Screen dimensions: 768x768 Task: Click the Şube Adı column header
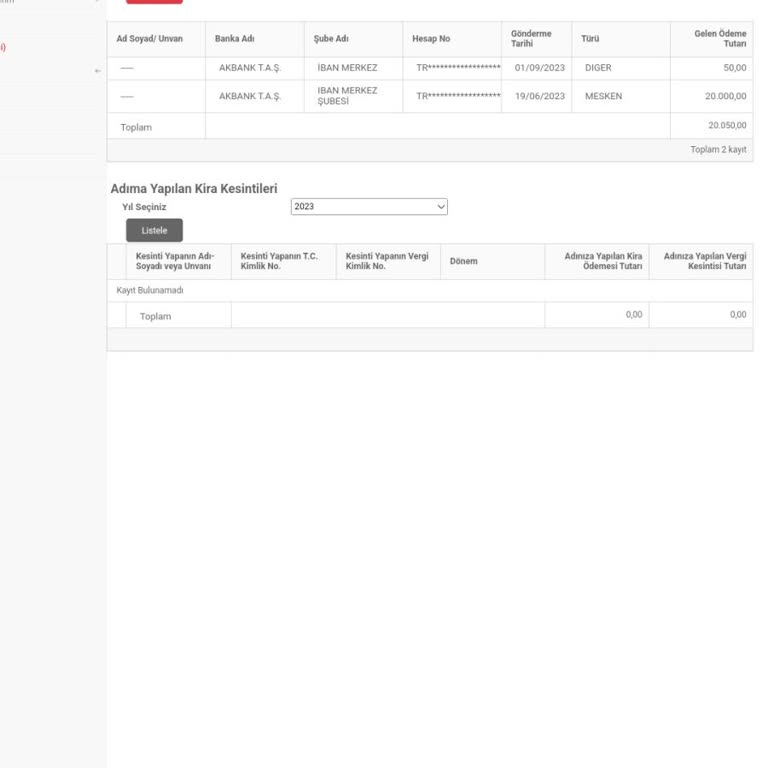coord(330,39)
